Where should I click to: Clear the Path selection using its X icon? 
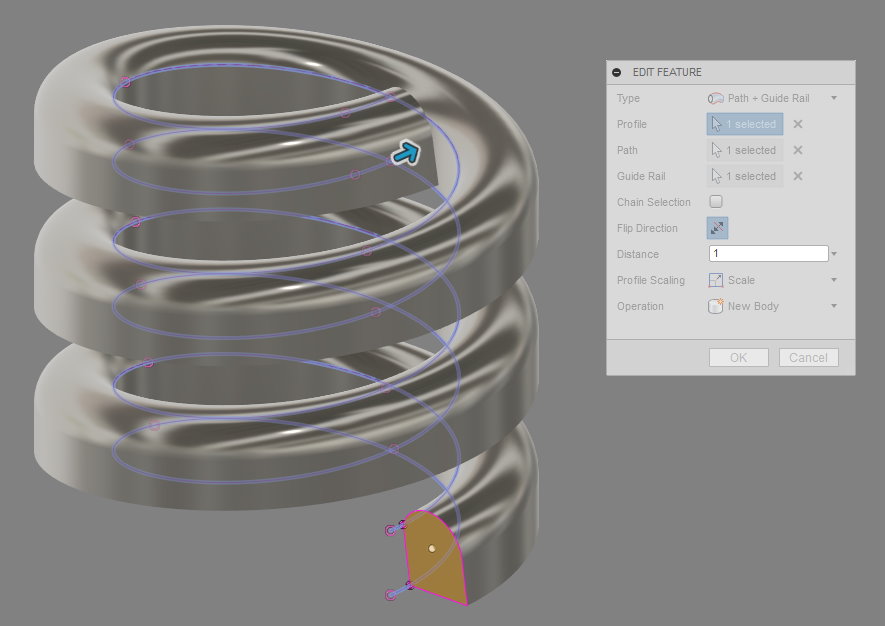point(797,150)
